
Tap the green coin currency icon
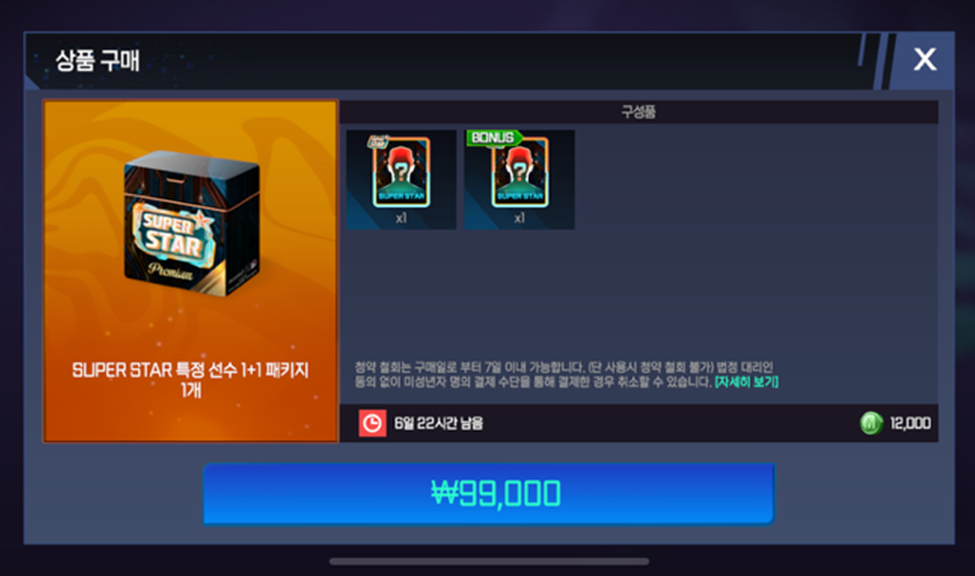871,424
